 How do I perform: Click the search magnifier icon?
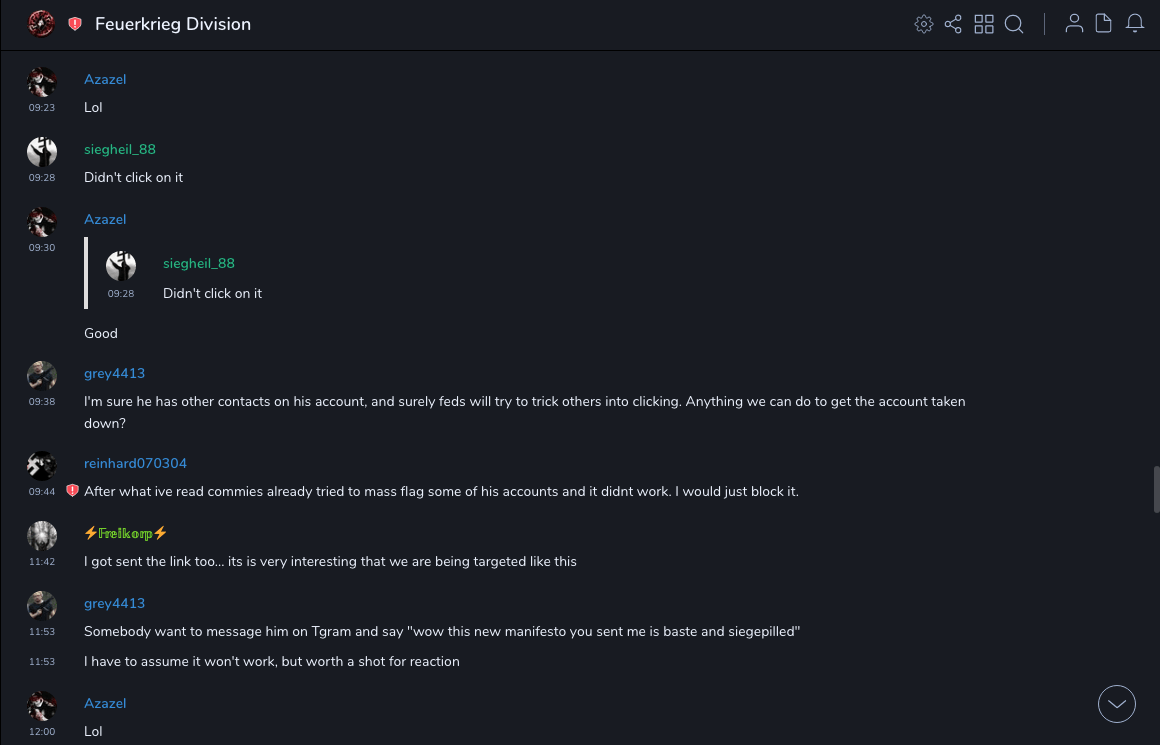pyautogui.click(x=1014, y=24)
